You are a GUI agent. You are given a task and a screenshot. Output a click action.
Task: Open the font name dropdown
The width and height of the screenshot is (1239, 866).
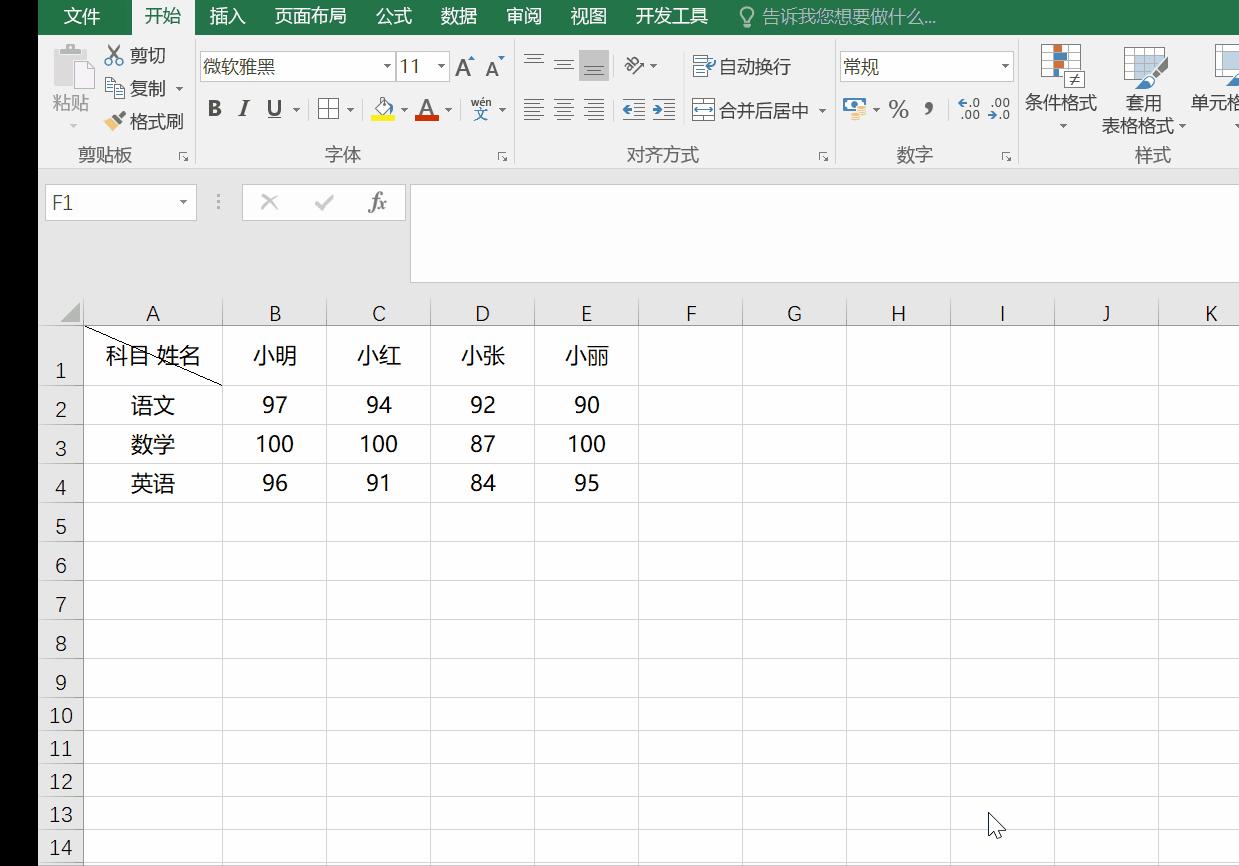[x=387, y=67]
